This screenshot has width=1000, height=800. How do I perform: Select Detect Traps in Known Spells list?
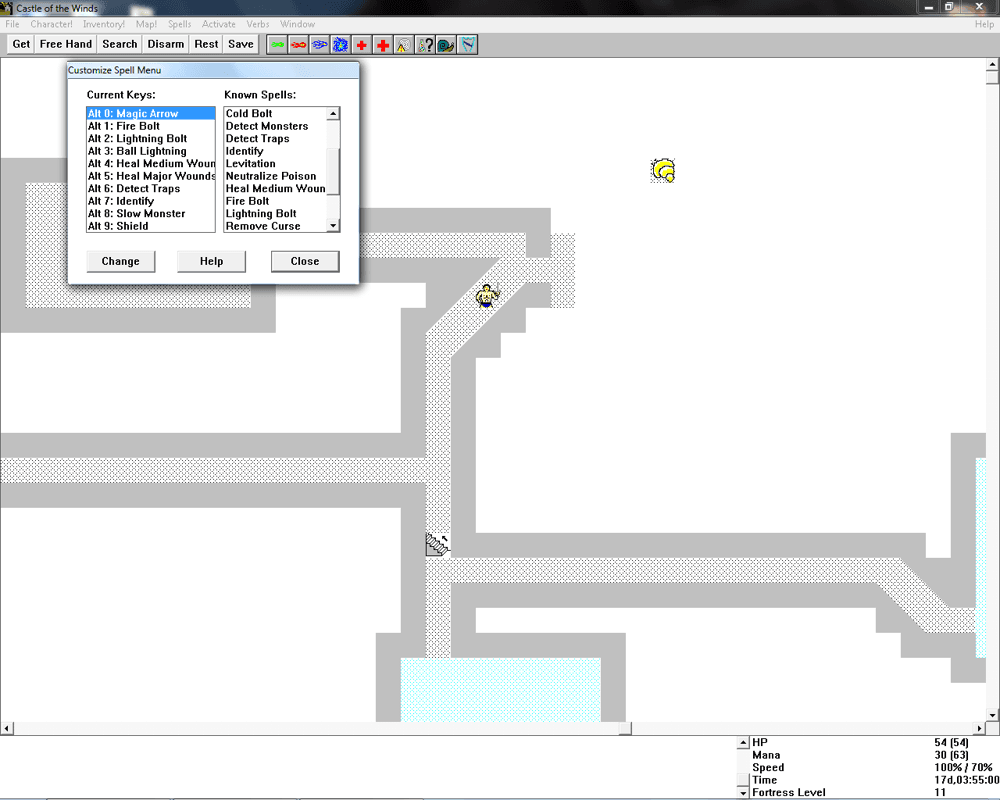[276, 138]
